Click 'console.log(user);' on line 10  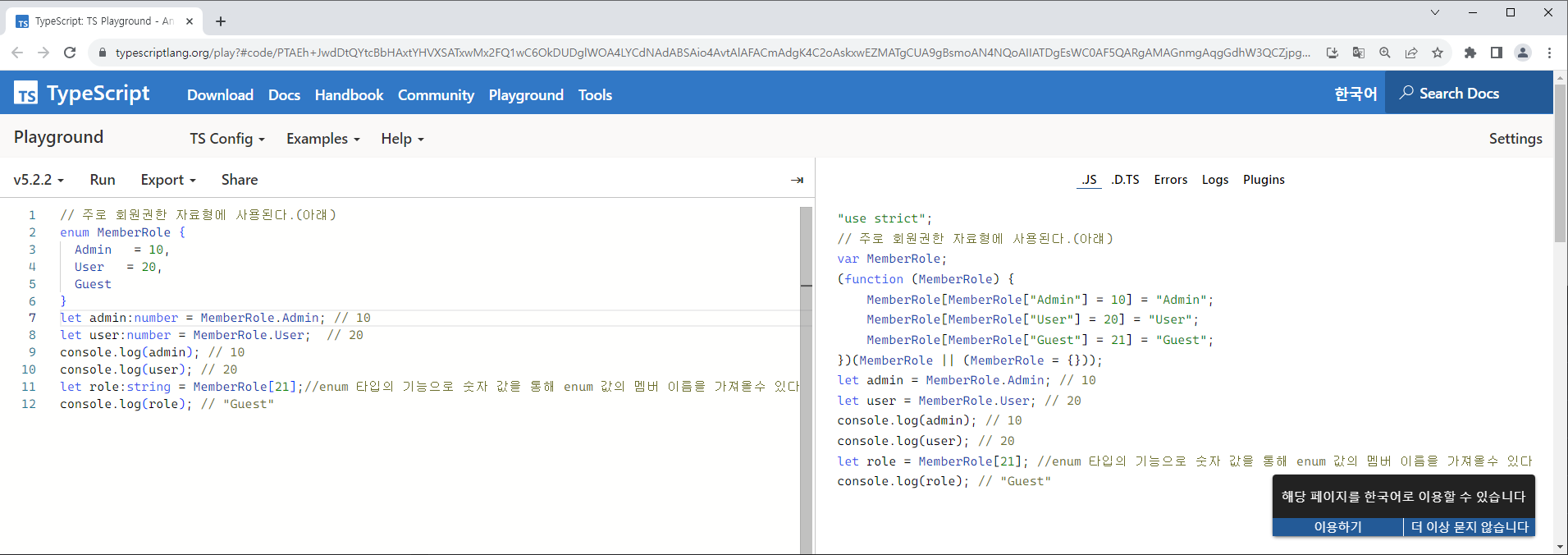tap(126, 369)
